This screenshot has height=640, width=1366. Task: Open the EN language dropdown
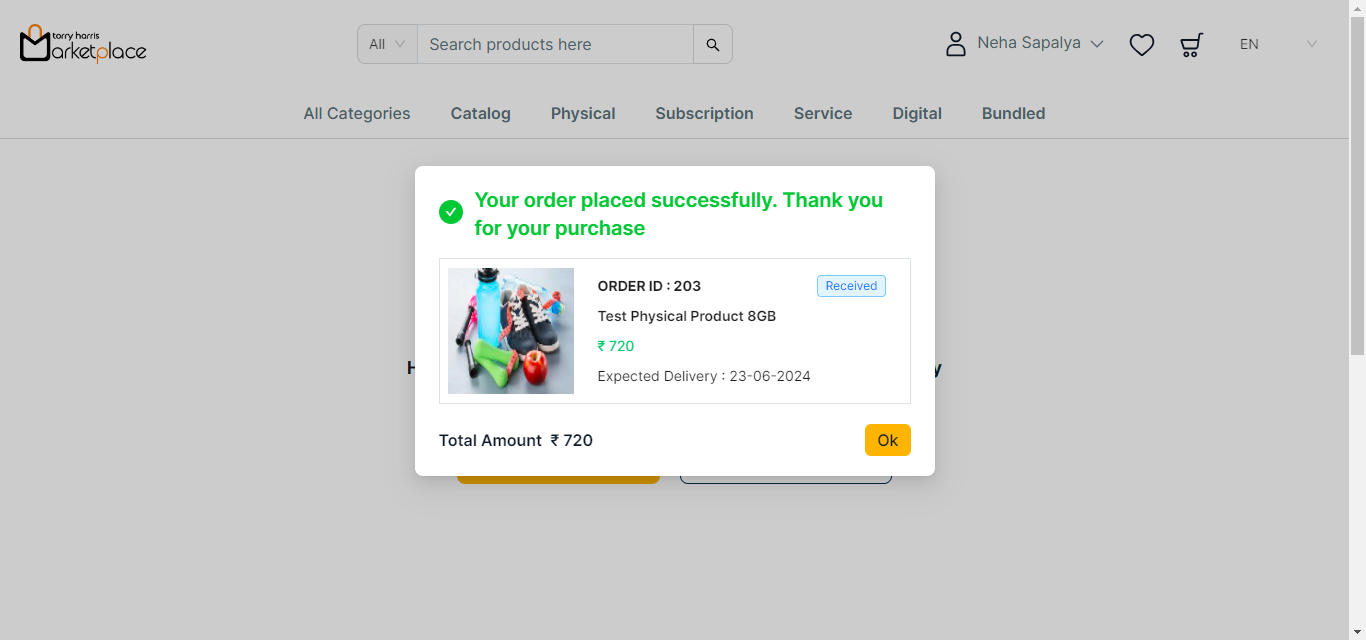coord(1277,44)
